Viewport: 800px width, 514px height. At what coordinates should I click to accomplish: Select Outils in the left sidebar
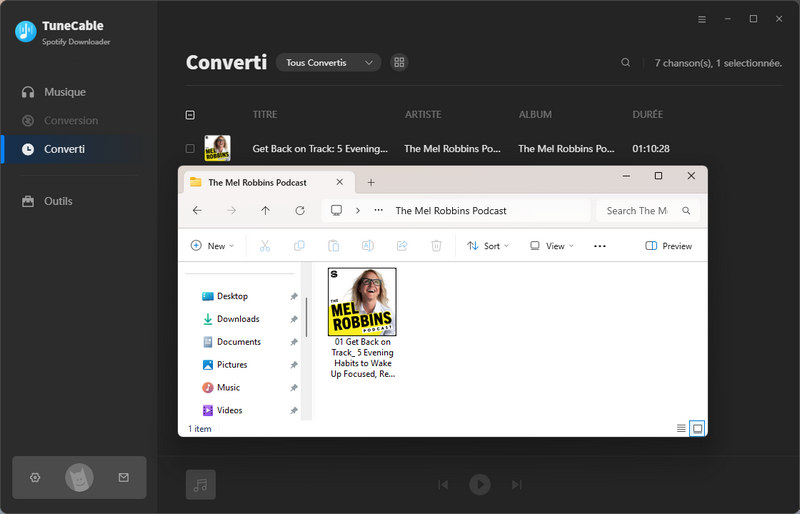click(x=58, y=201)
